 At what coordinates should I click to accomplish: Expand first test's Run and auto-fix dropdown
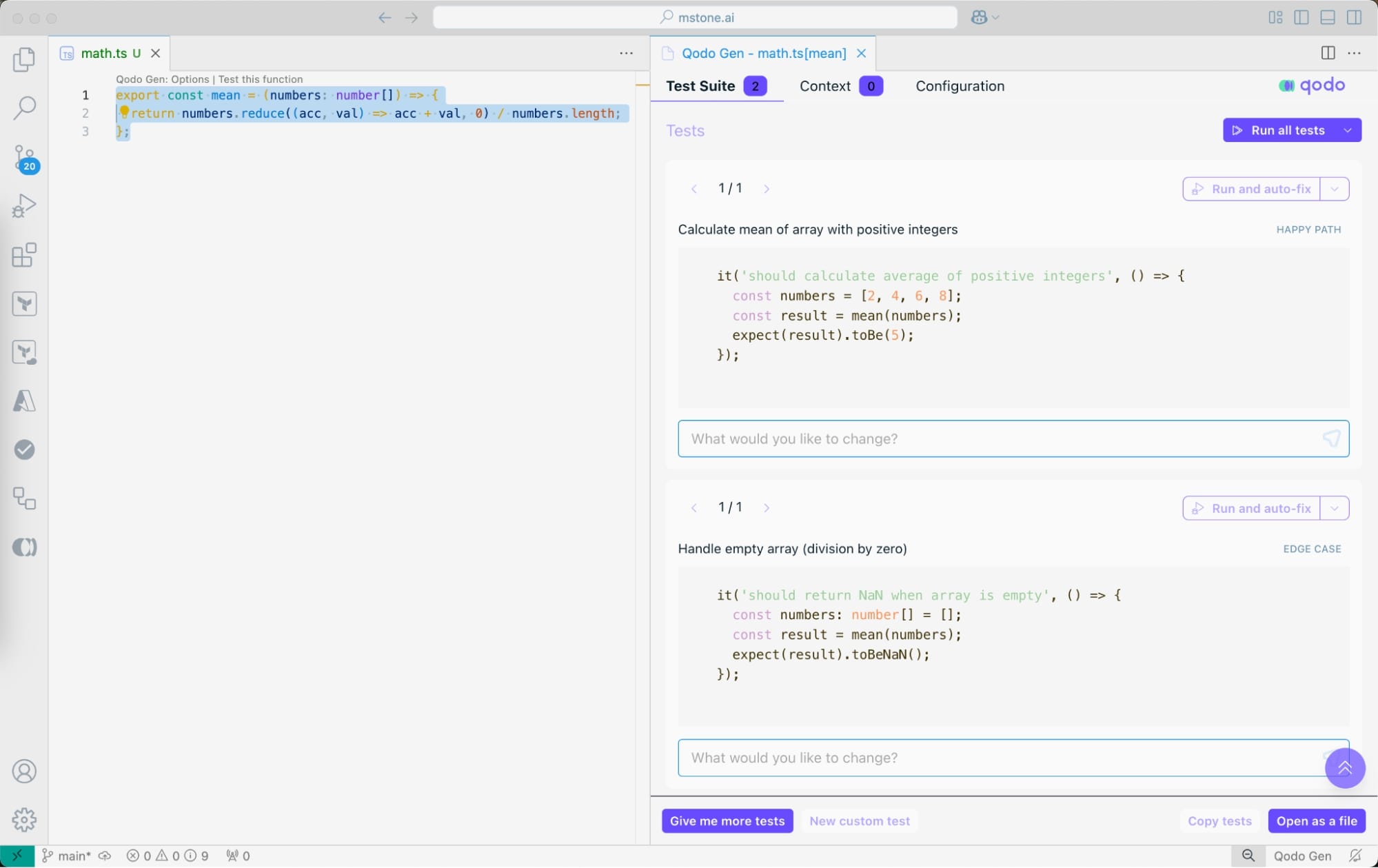(1335, 189)
